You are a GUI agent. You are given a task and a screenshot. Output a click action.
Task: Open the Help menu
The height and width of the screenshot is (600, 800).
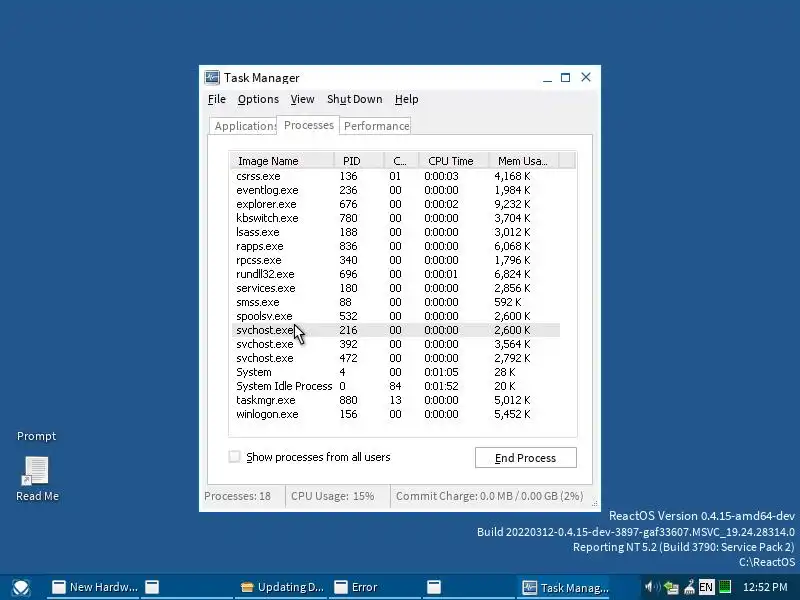click(x=407, y=99)
